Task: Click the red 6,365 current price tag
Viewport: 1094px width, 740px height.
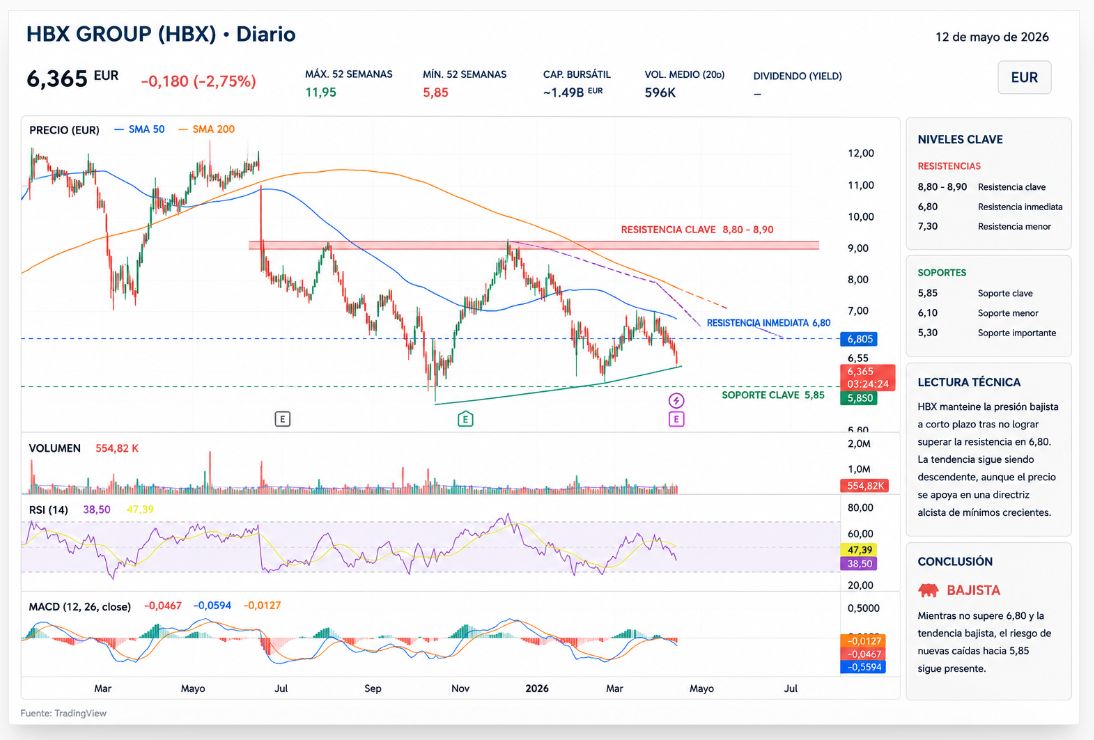Action: click(x=867, y=377)
